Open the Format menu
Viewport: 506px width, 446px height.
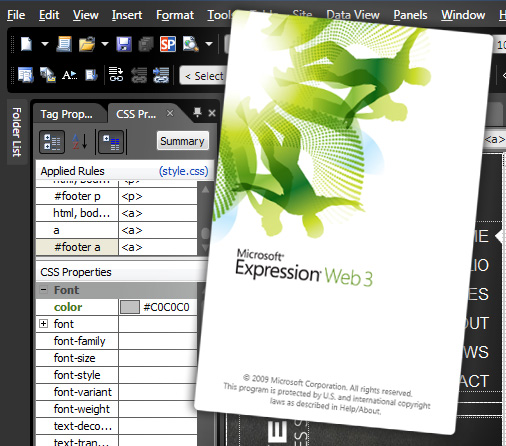pyautogui.click(x=175, y=15)
